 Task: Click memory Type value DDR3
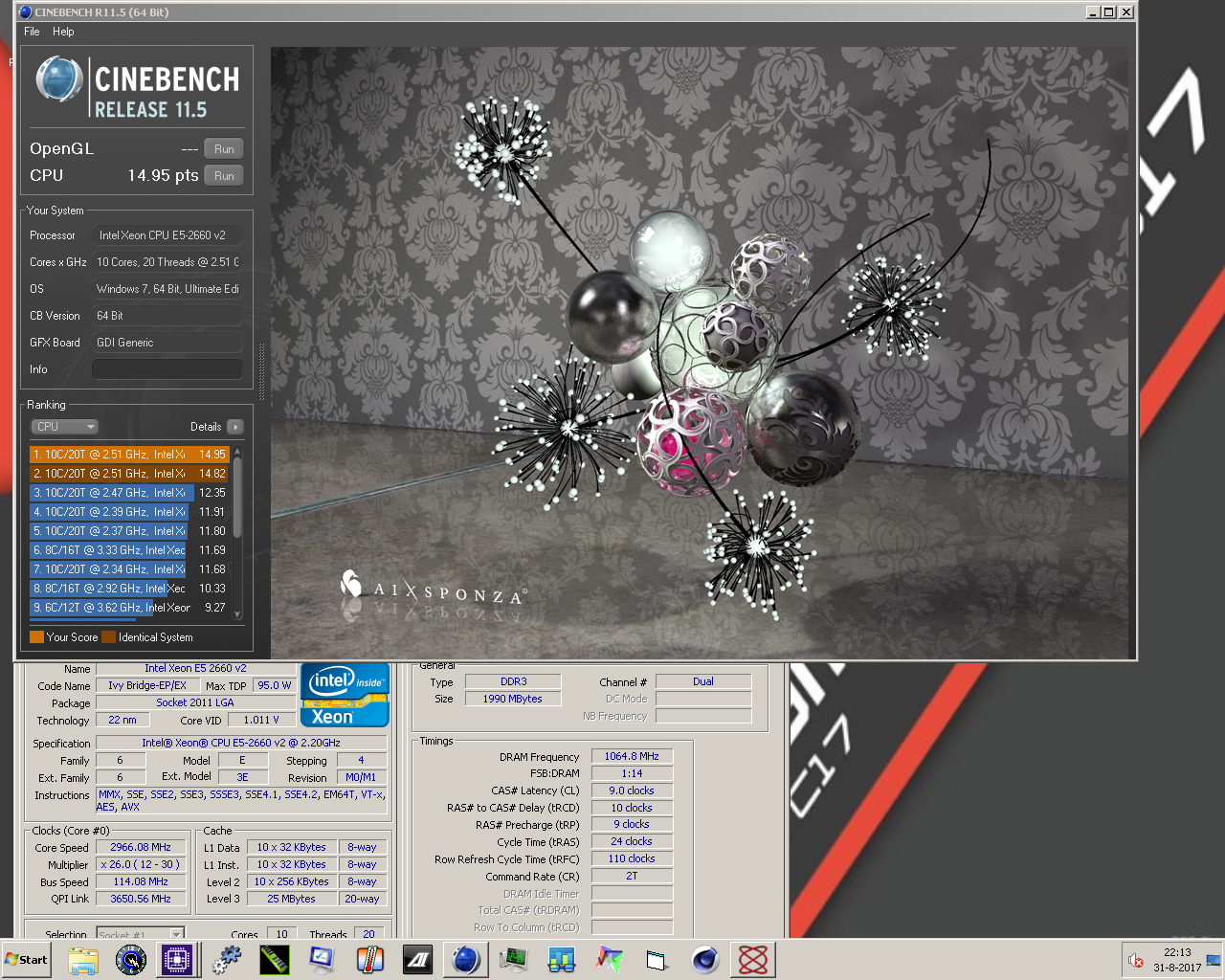tap(513, 682)
